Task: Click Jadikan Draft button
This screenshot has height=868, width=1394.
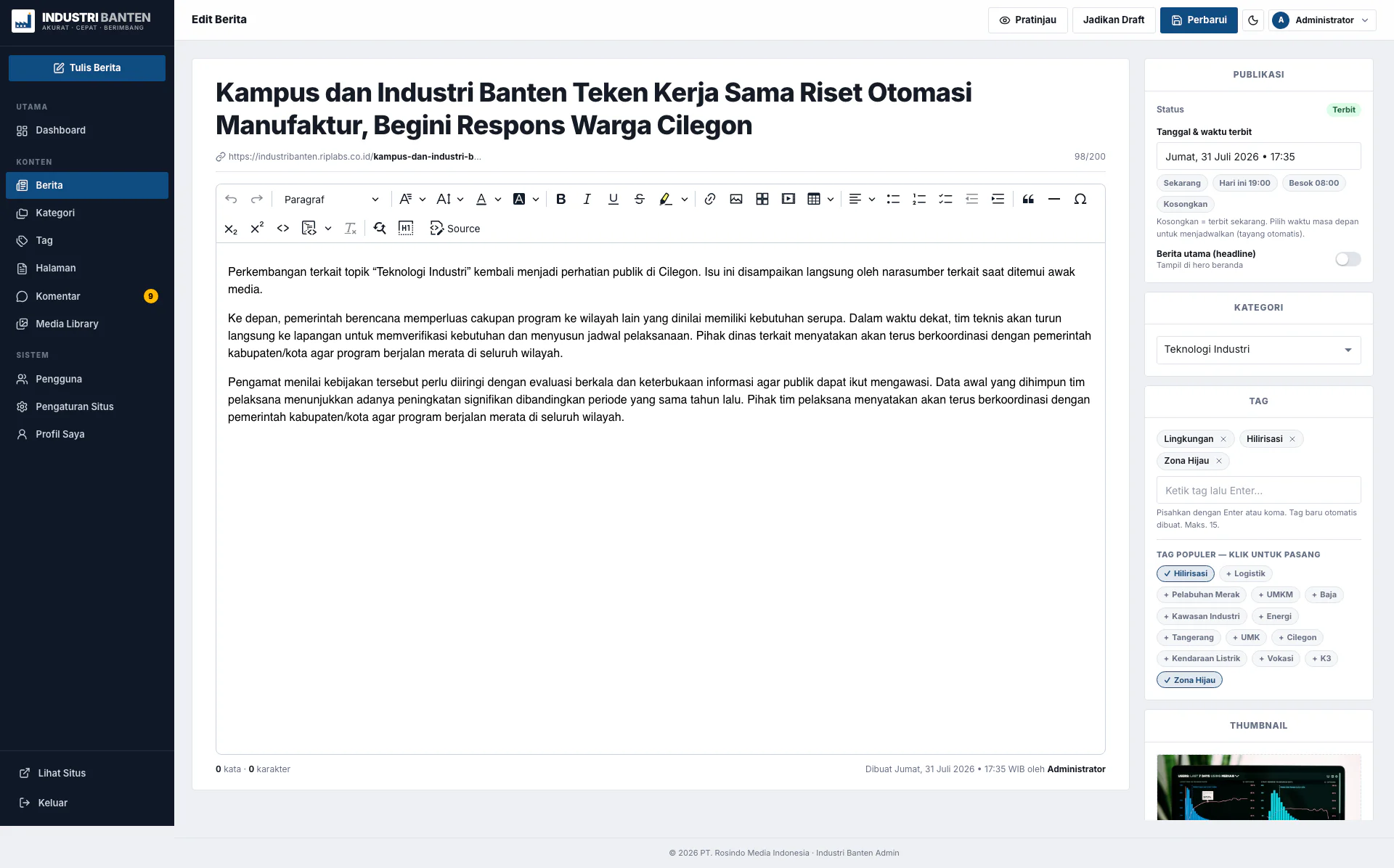Action: pyautogui.click(x=1114, y=20)
